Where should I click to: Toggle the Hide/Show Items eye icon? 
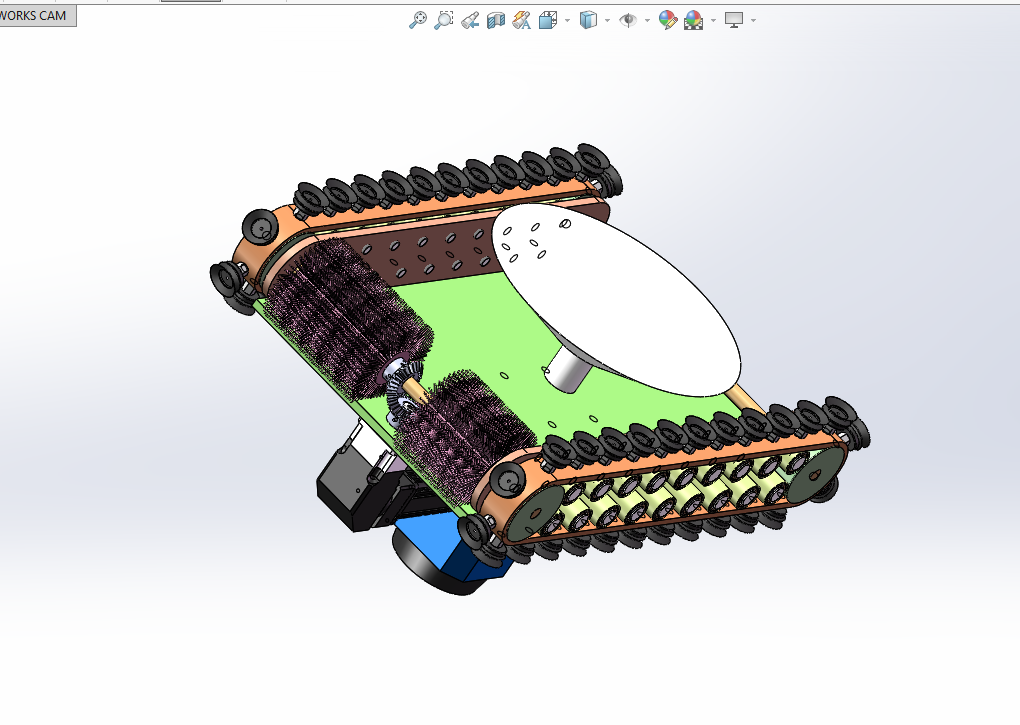click(x=628, y=20)
